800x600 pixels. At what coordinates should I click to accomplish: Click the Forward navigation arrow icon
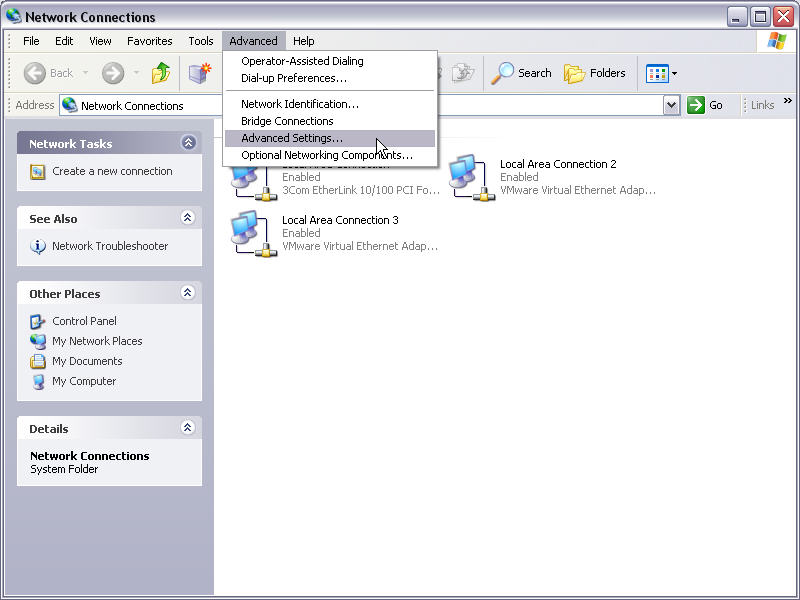pos(113,73)
